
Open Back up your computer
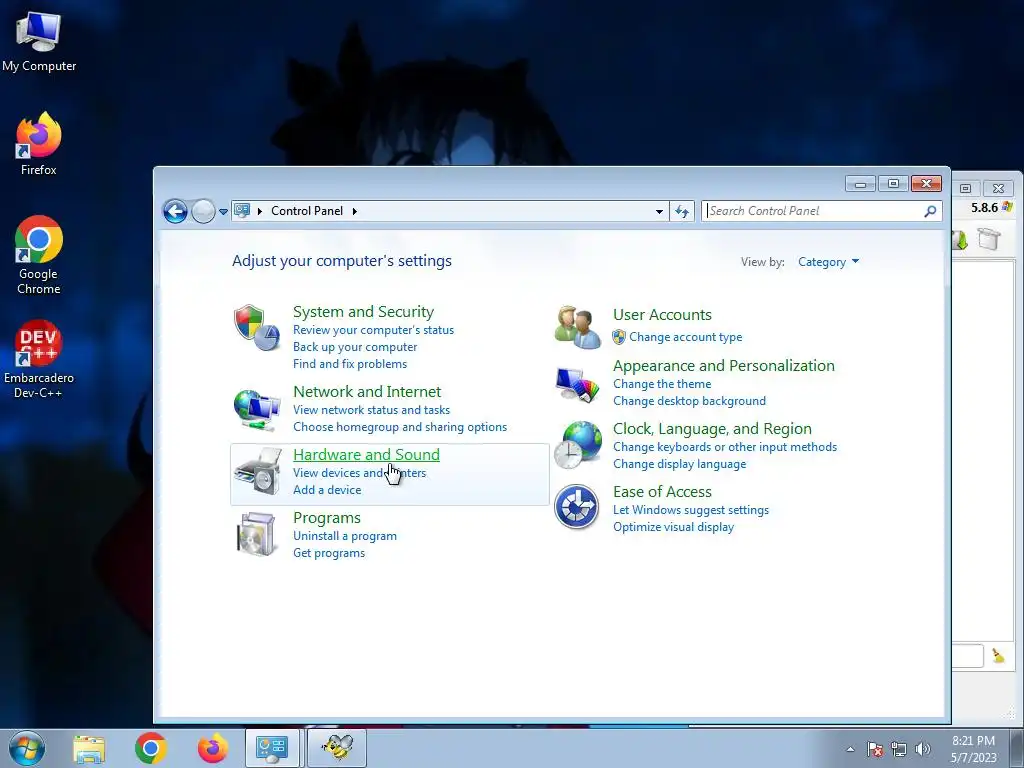[355, 347]
